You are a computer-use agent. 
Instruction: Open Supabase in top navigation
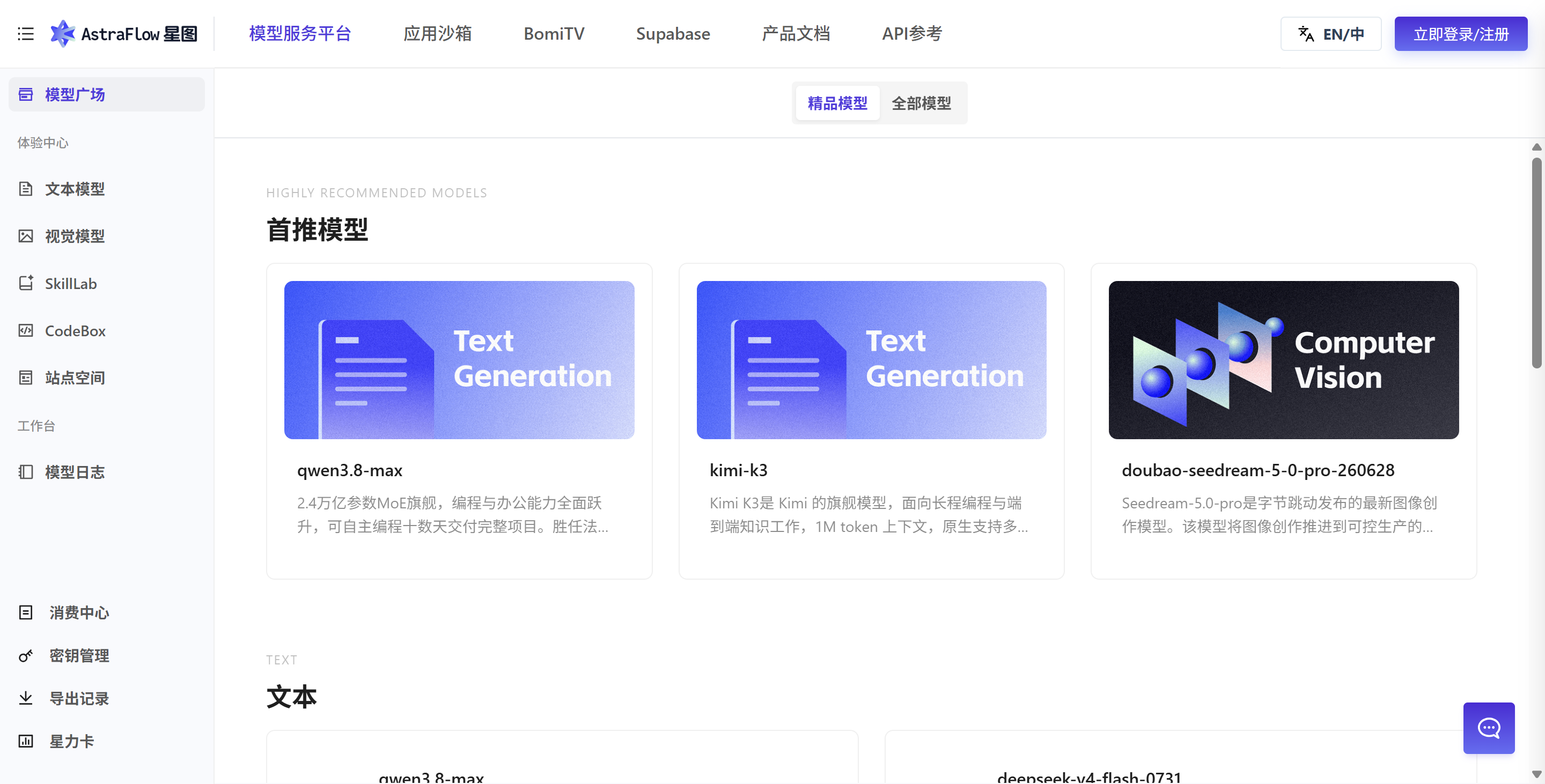[x=673, y=34]
